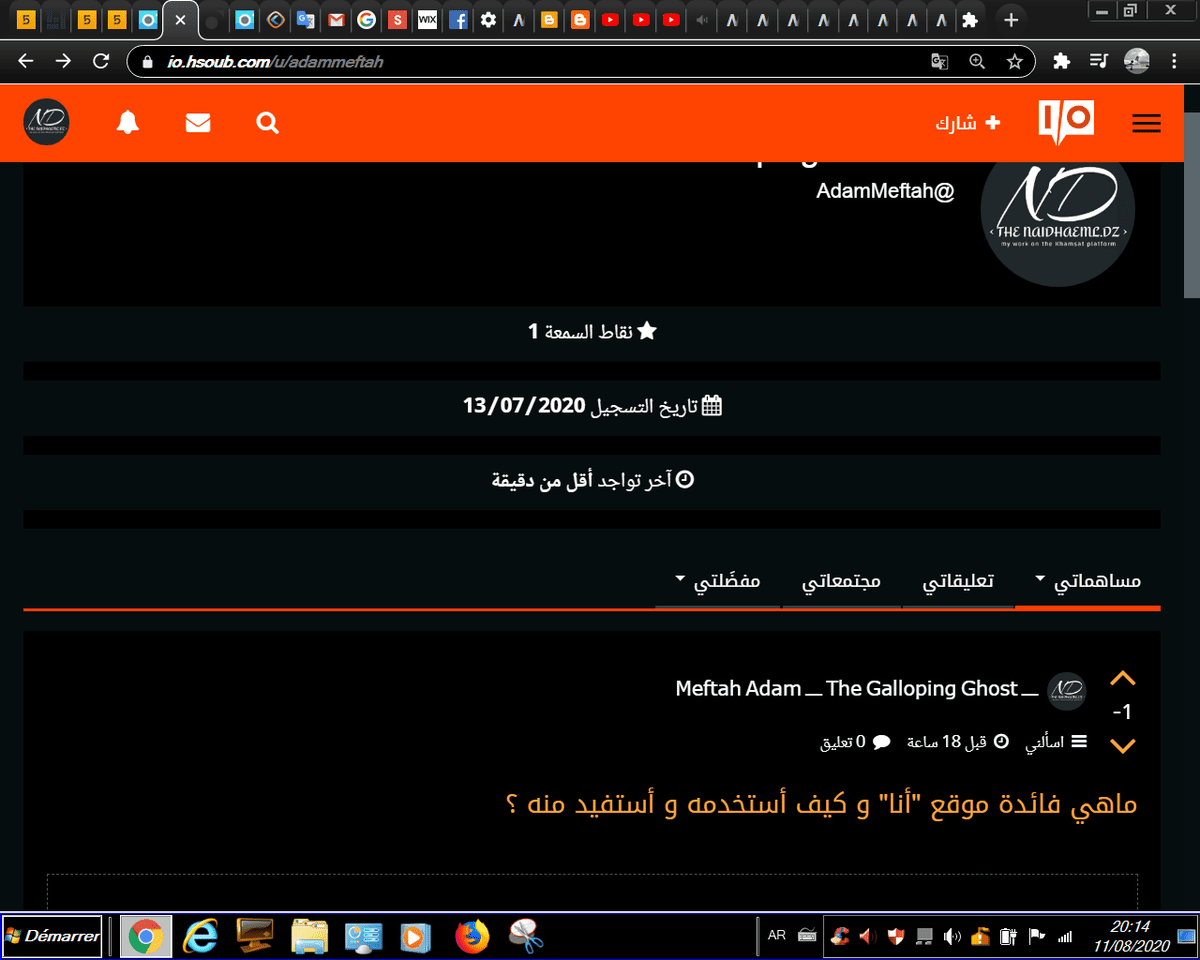Open the Démarrer start menu
The width and height of the screenshot is (1200, 960).
click(52, 936)
